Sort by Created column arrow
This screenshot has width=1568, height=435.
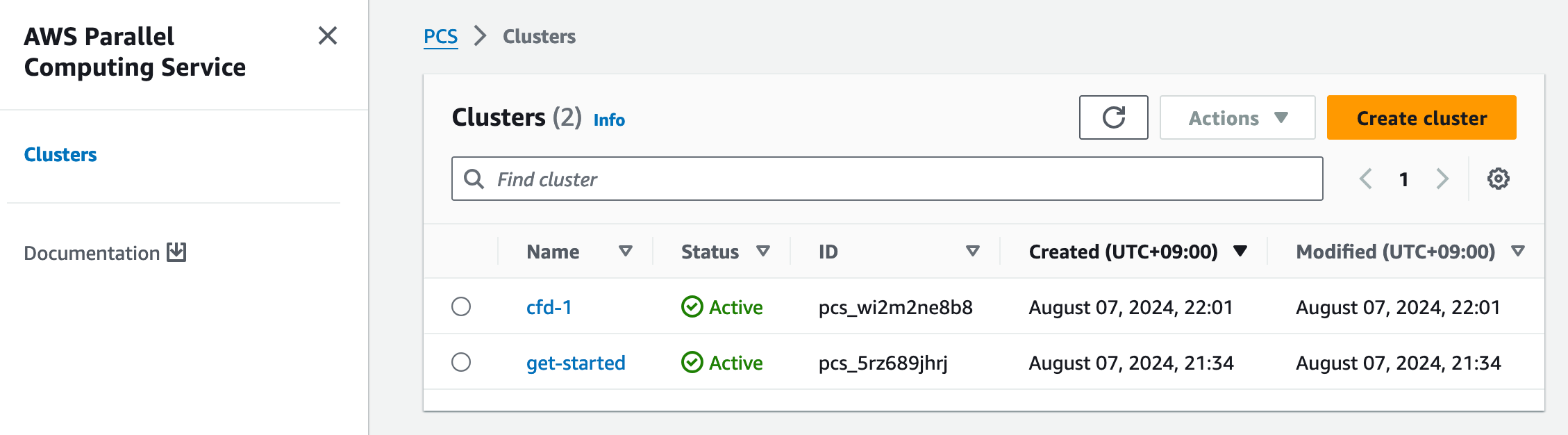(1240, 251)
